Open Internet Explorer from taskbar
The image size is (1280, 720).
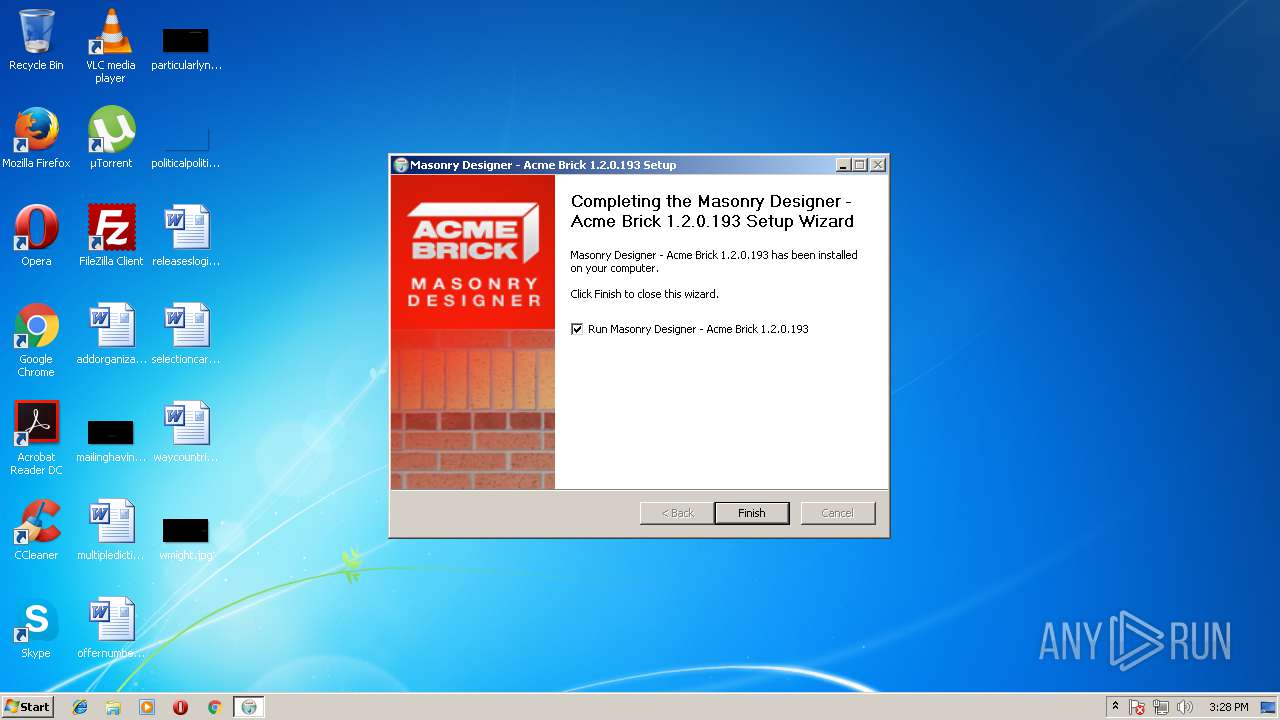coord(80,707)
